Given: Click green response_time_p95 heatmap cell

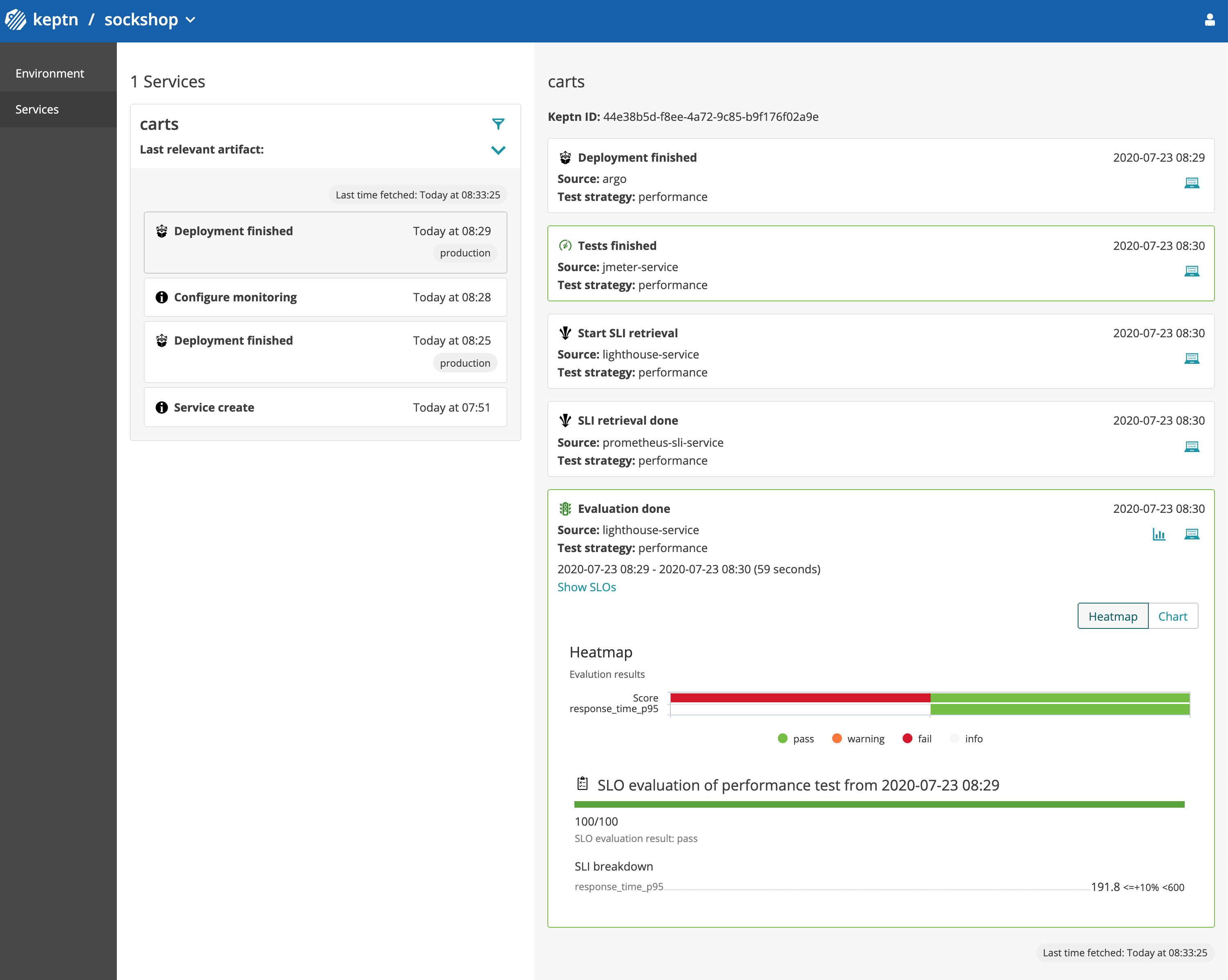Looking at the screenshot, I should (1060, 709).
